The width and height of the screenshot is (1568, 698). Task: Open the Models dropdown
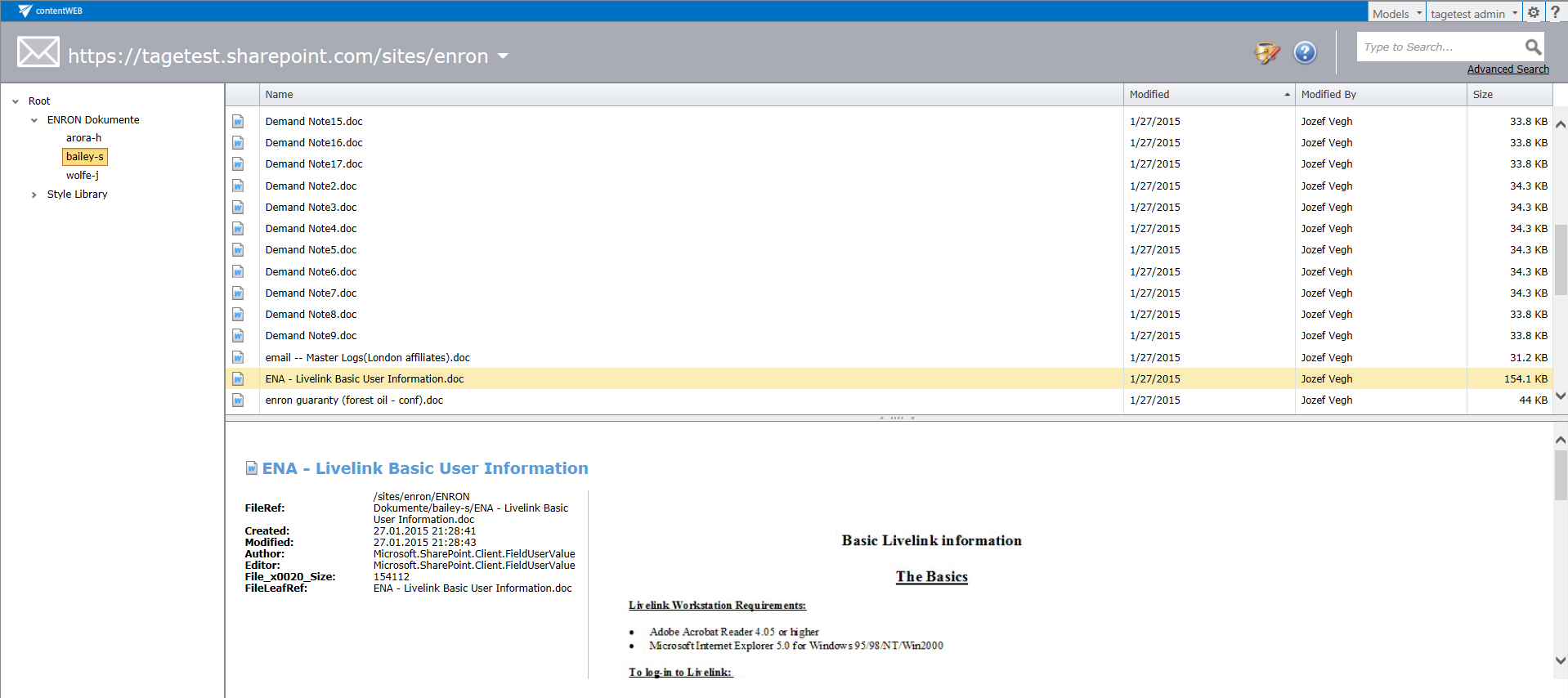coord(1396,13)
